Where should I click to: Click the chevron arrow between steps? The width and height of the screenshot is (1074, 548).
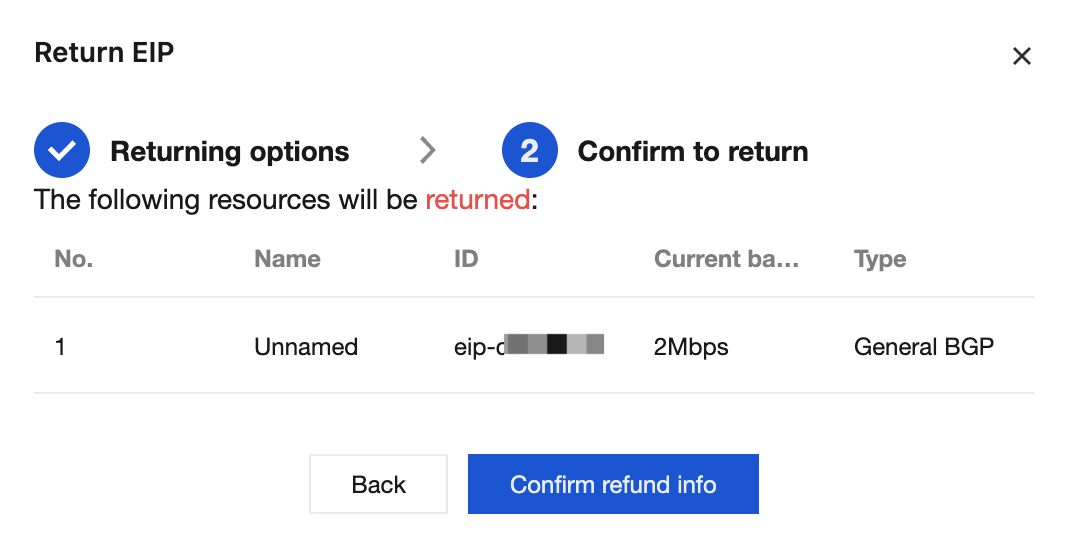pos(427,150)
